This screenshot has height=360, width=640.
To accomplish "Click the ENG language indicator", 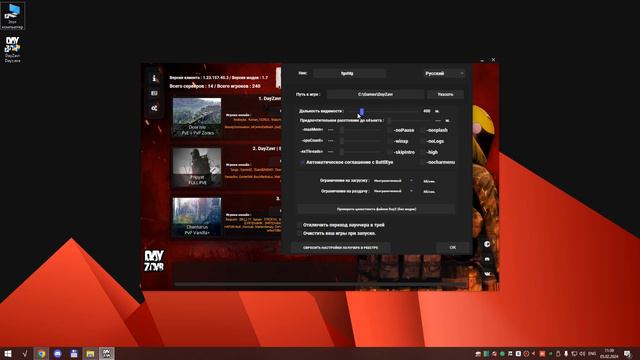I will (x=592, y=353).
